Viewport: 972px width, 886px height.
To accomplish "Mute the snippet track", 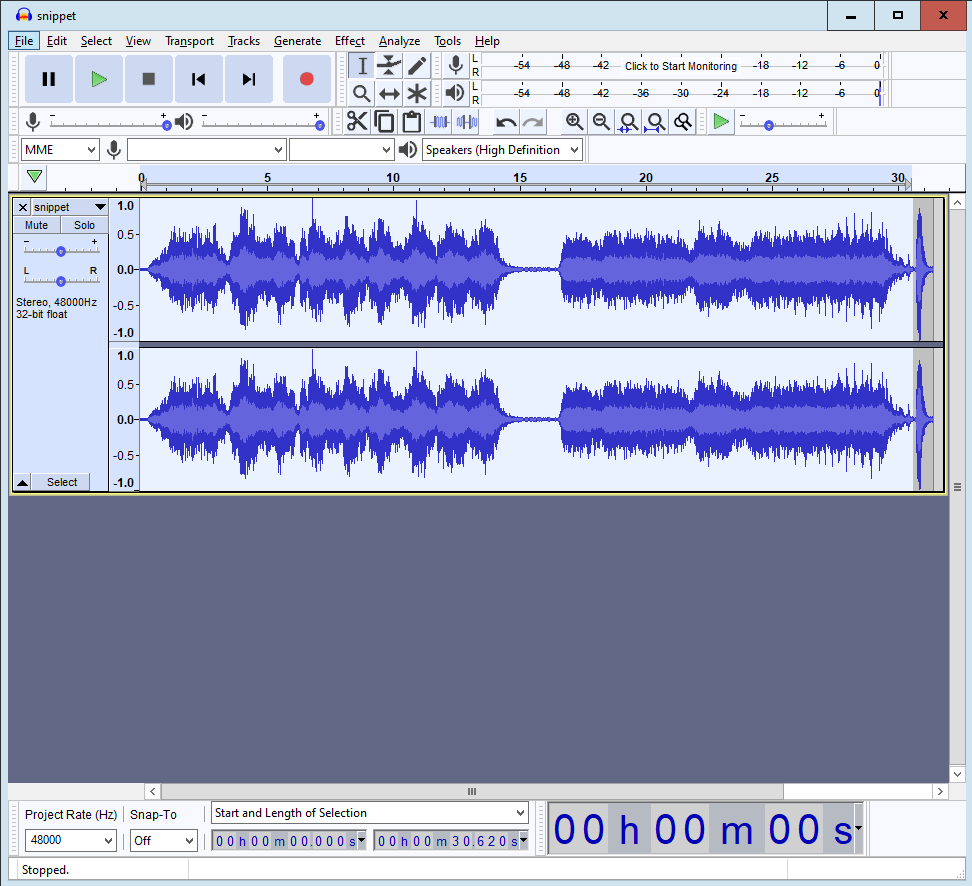I will point(36,225).
